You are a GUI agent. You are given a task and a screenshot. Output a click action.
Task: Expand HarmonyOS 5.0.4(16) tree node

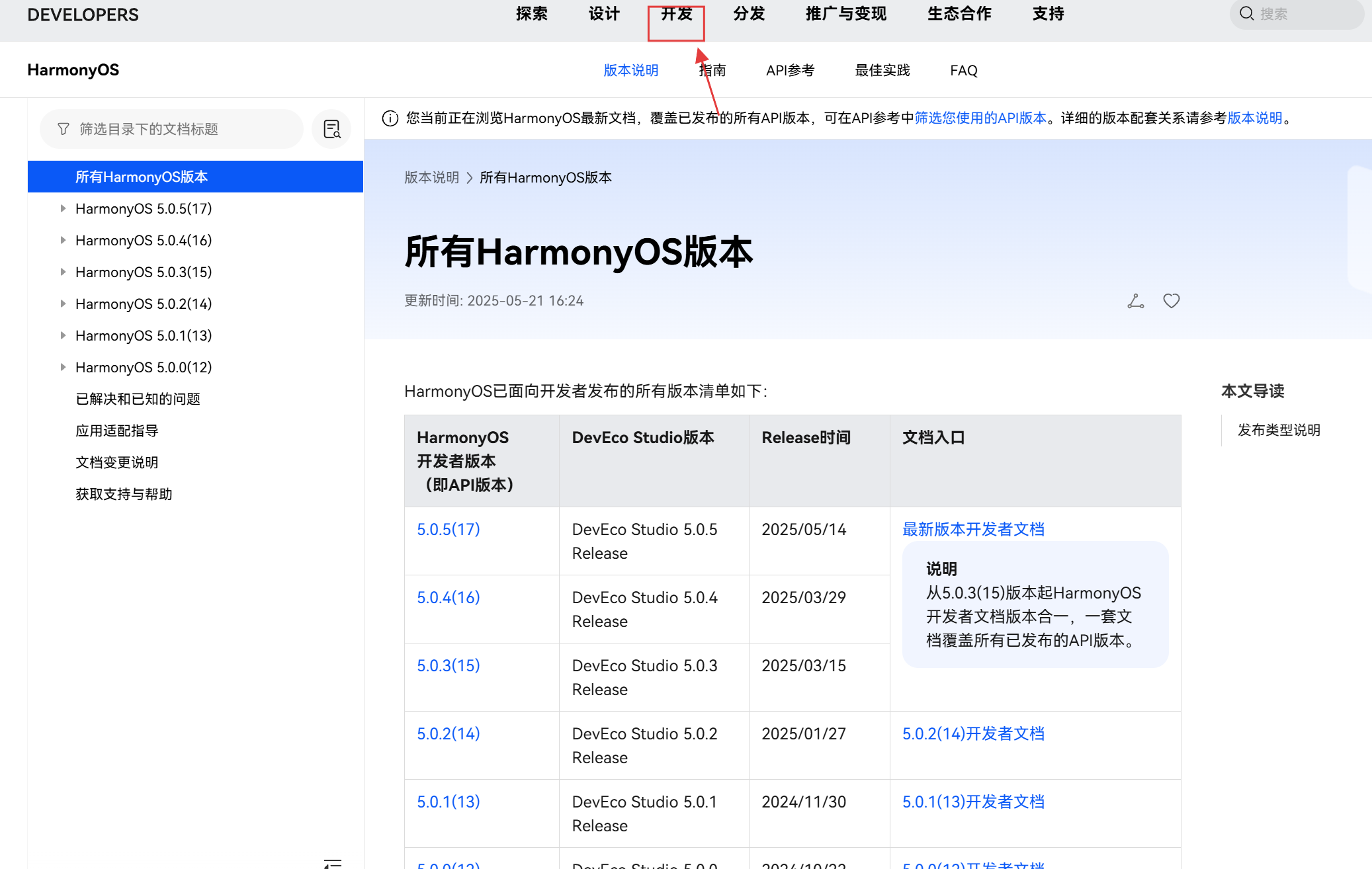tap(63, 240)
